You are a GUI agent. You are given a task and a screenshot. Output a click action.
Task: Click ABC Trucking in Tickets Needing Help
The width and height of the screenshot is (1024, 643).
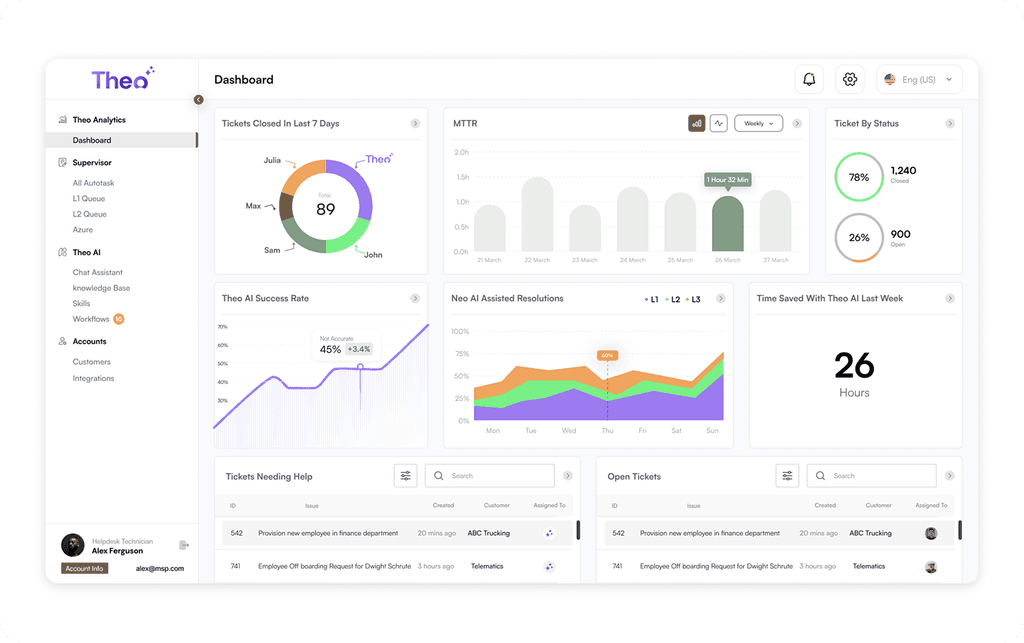(x=488, y=533)
